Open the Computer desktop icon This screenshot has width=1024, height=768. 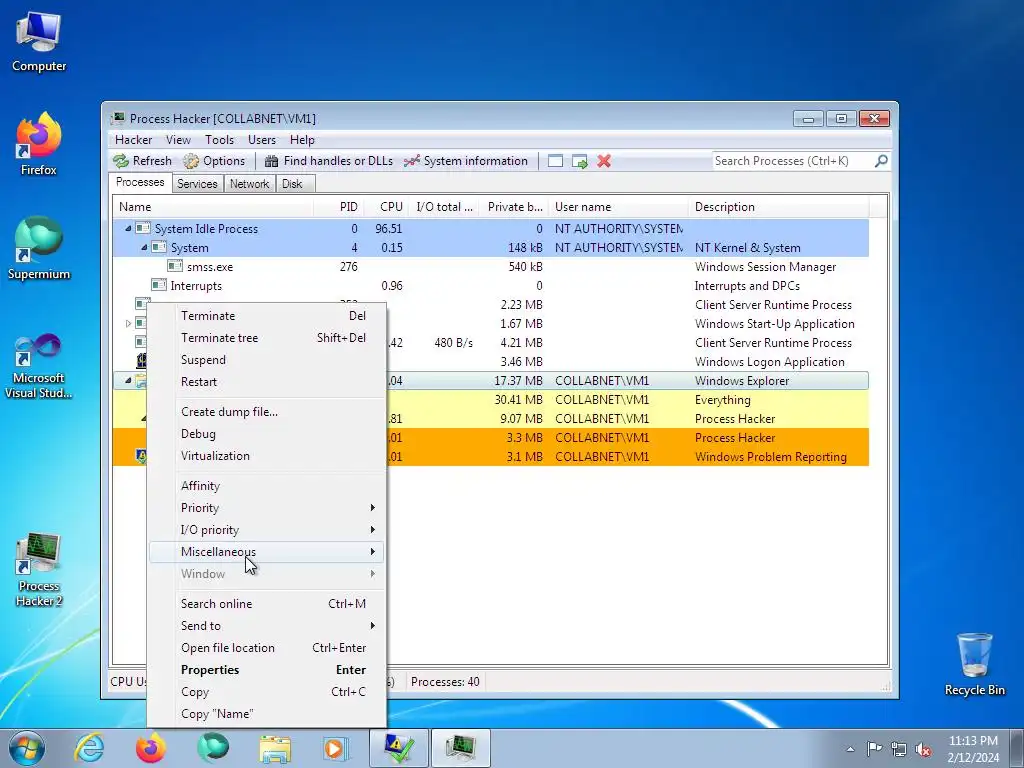click(x=39, y=42)
